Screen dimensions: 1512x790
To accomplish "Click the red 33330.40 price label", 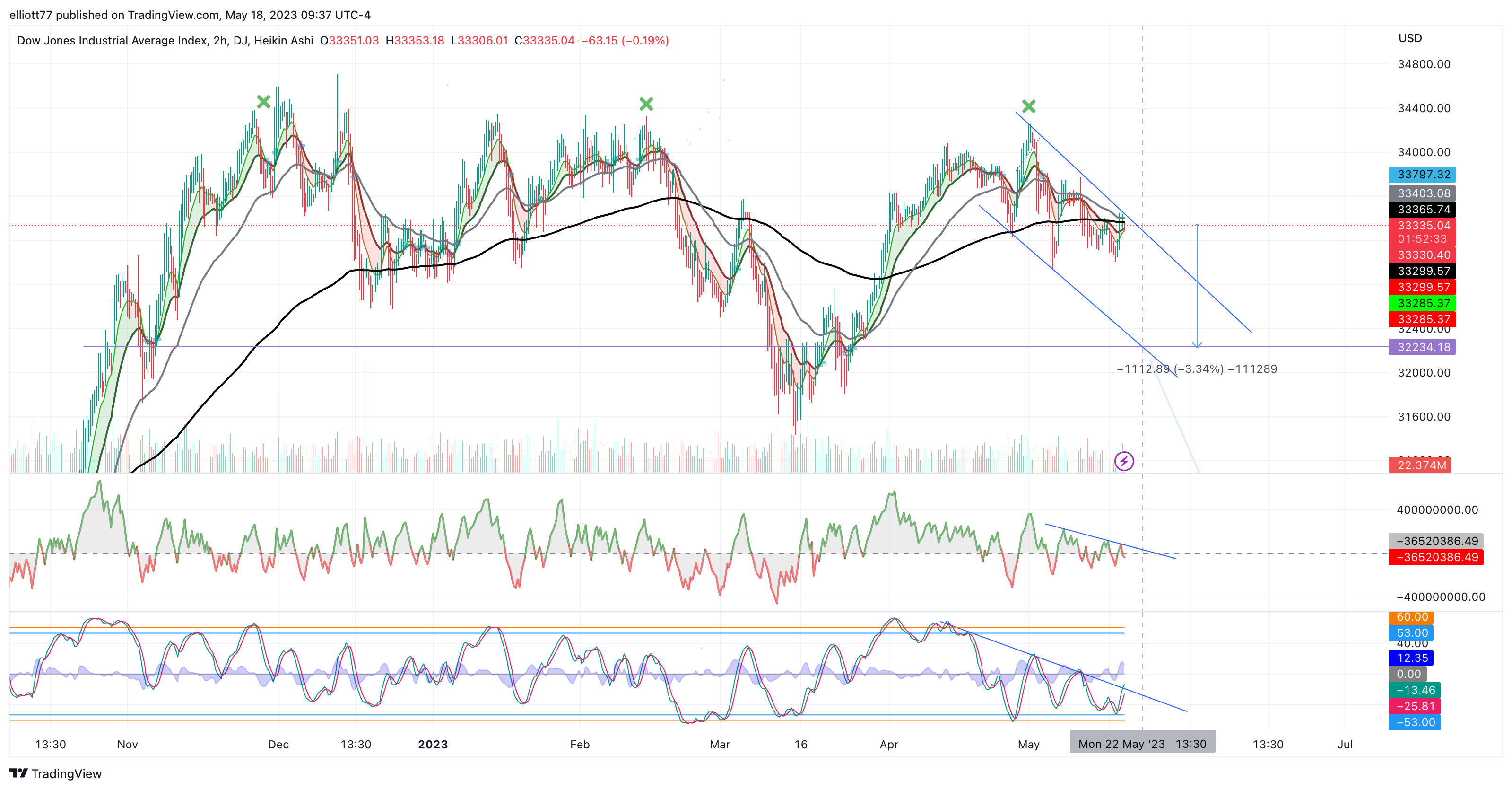I will [1422, 255].
